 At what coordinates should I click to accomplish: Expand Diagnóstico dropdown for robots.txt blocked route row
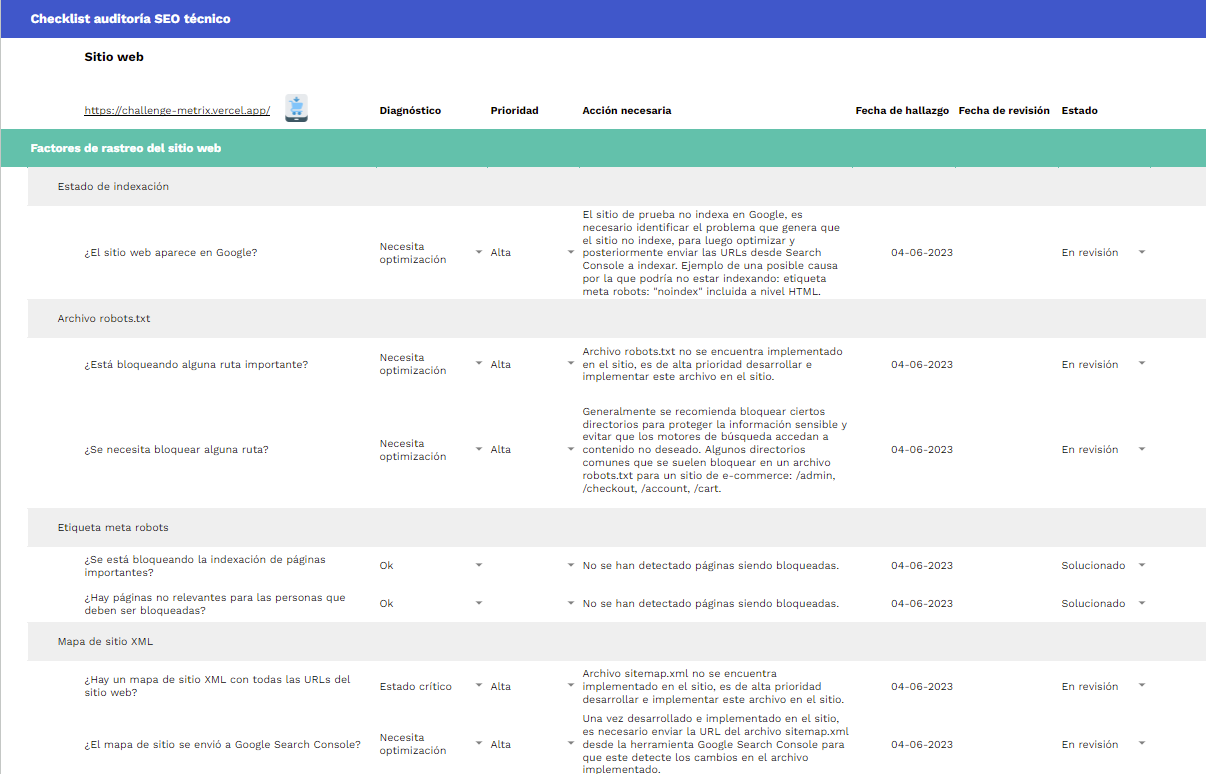coord(478,364)
